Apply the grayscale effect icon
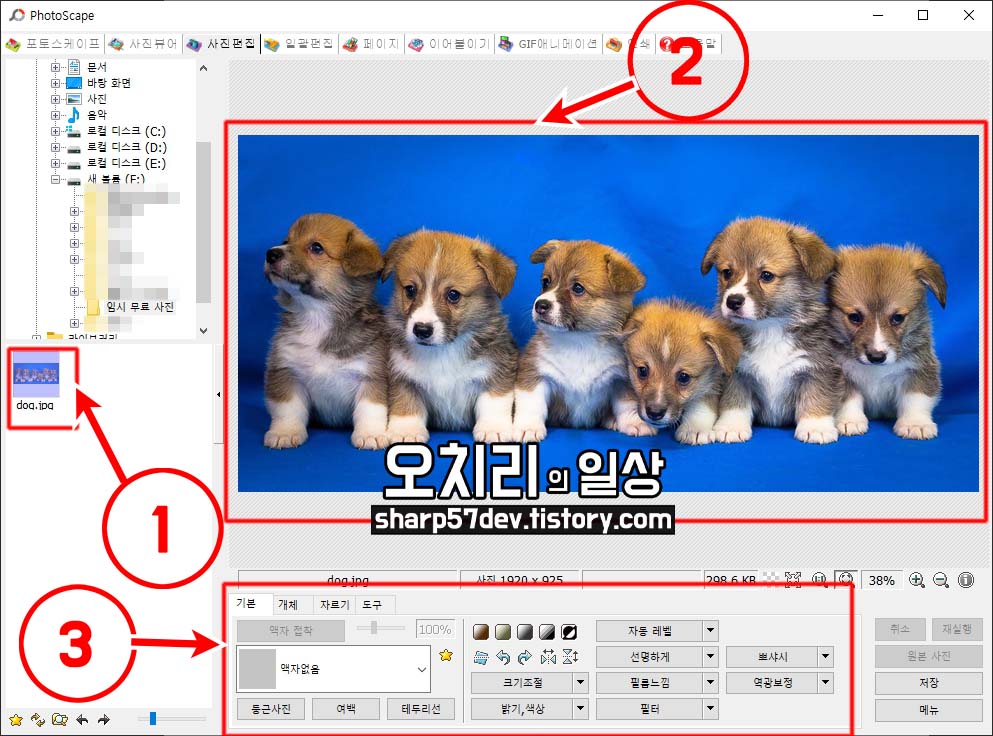Viewport: 993px width, 736px height. [525, 631]
